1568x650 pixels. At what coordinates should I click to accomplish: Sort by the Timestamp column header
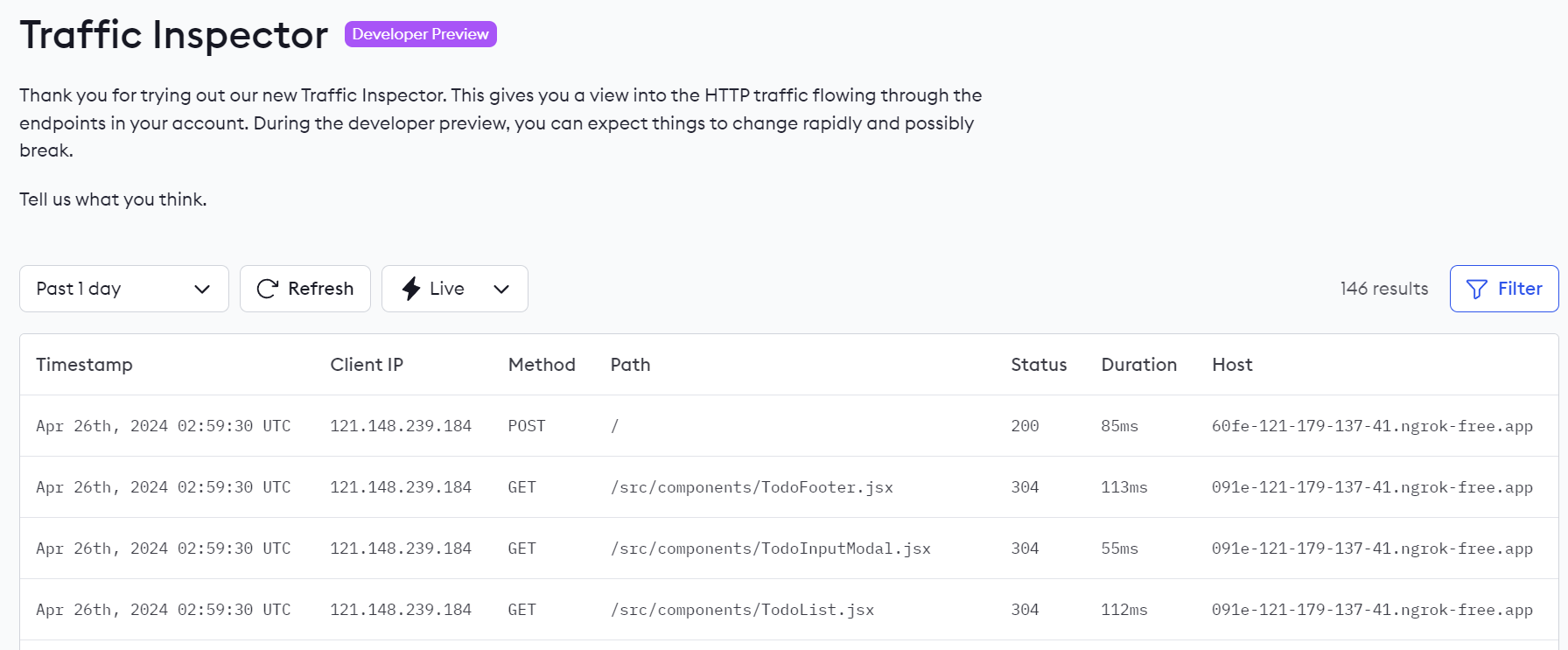(x=84, y=365)
